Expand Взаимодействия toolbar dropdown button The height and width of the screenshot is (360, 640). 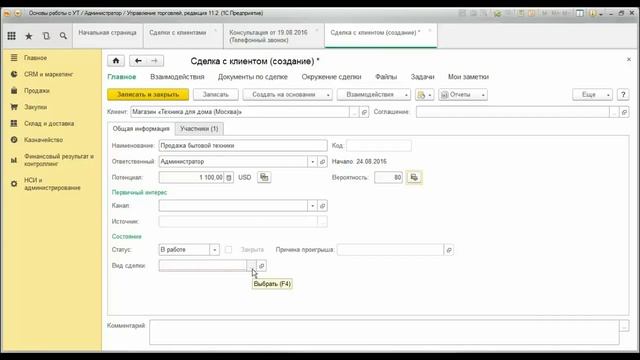click(x=373, y=95)
